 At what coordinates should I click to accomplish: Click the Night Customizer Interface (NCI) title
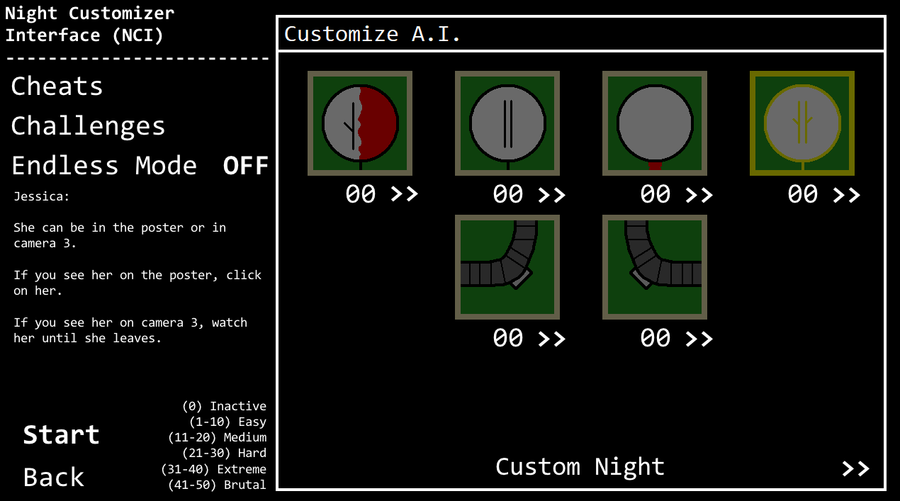click(x=90, y=24)
